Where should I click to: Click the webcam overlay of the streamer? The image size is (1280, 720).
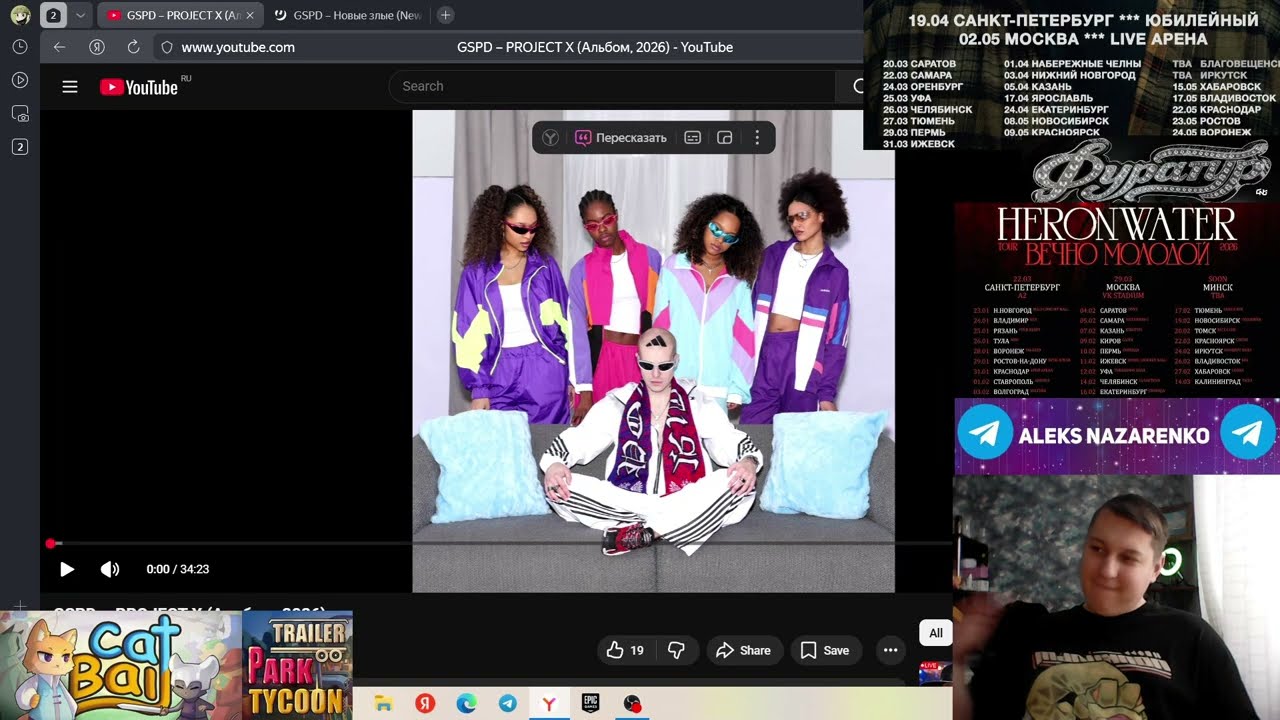(x=1116, y=597)
